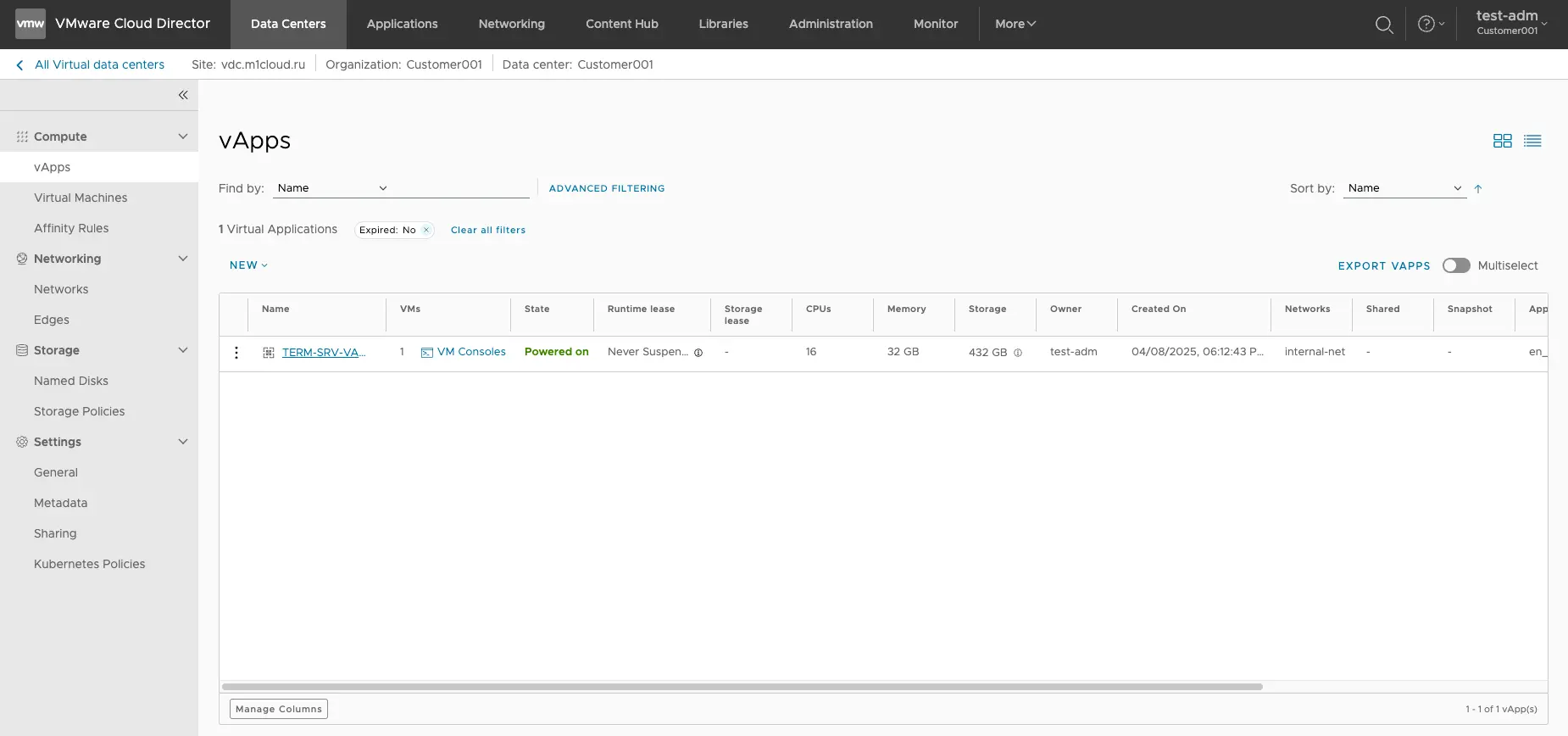The image size is (1568, 736).
Task: Select Storage Policies in sidebar
Action: click(x=80, y=411)
